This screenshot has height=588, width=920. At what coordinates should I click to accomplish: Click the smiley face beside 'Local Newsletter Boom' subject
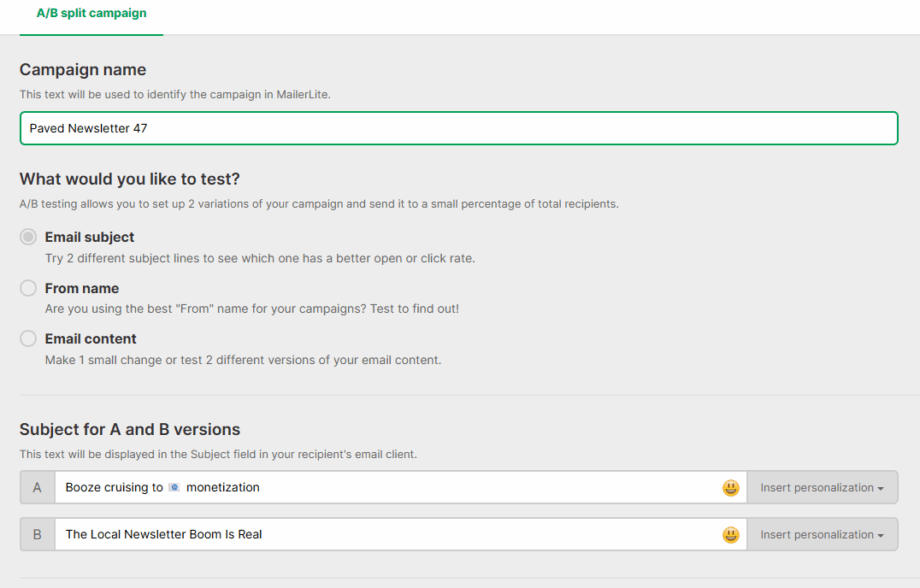[x=730, y=534]
